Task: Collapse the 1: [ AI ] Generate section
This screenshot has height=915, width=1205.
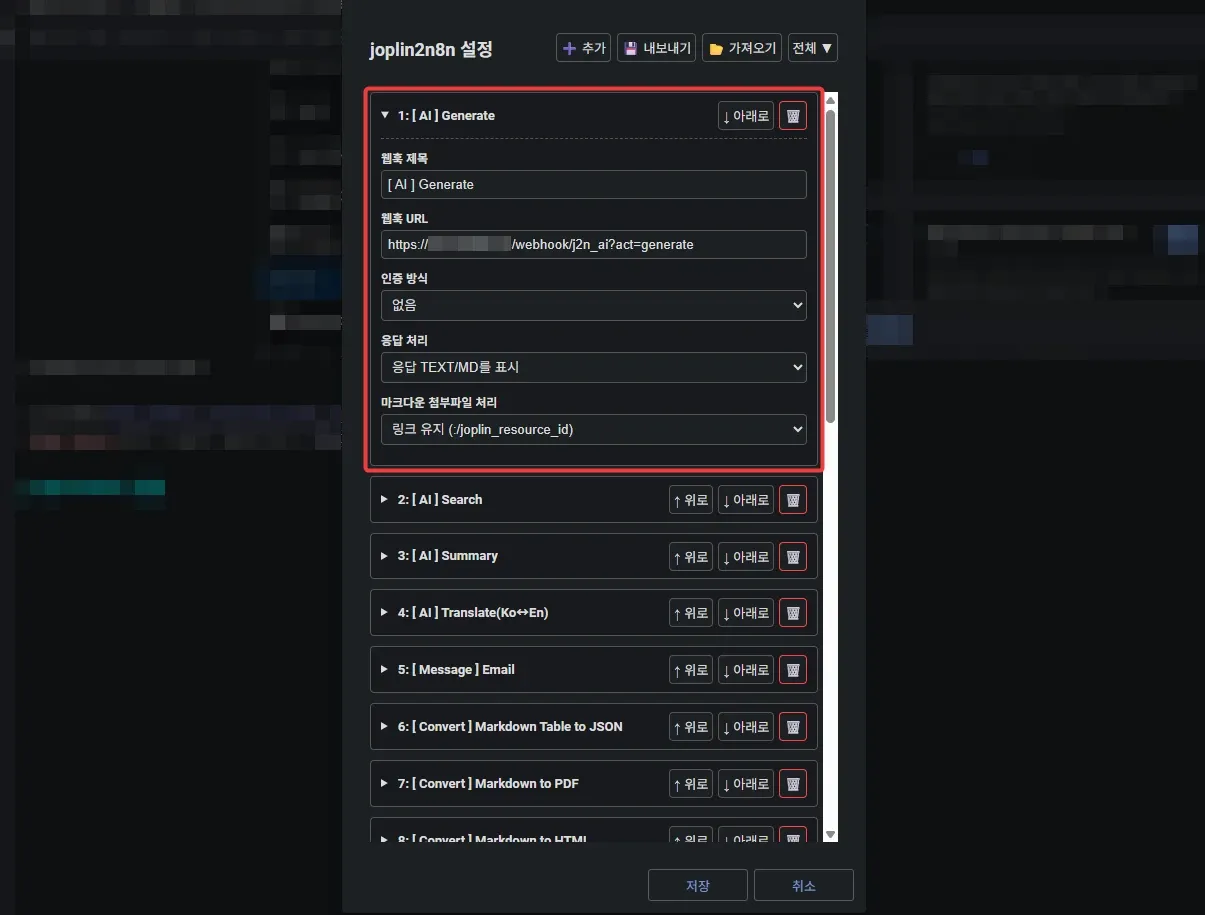Action: (x=385, y=115)
